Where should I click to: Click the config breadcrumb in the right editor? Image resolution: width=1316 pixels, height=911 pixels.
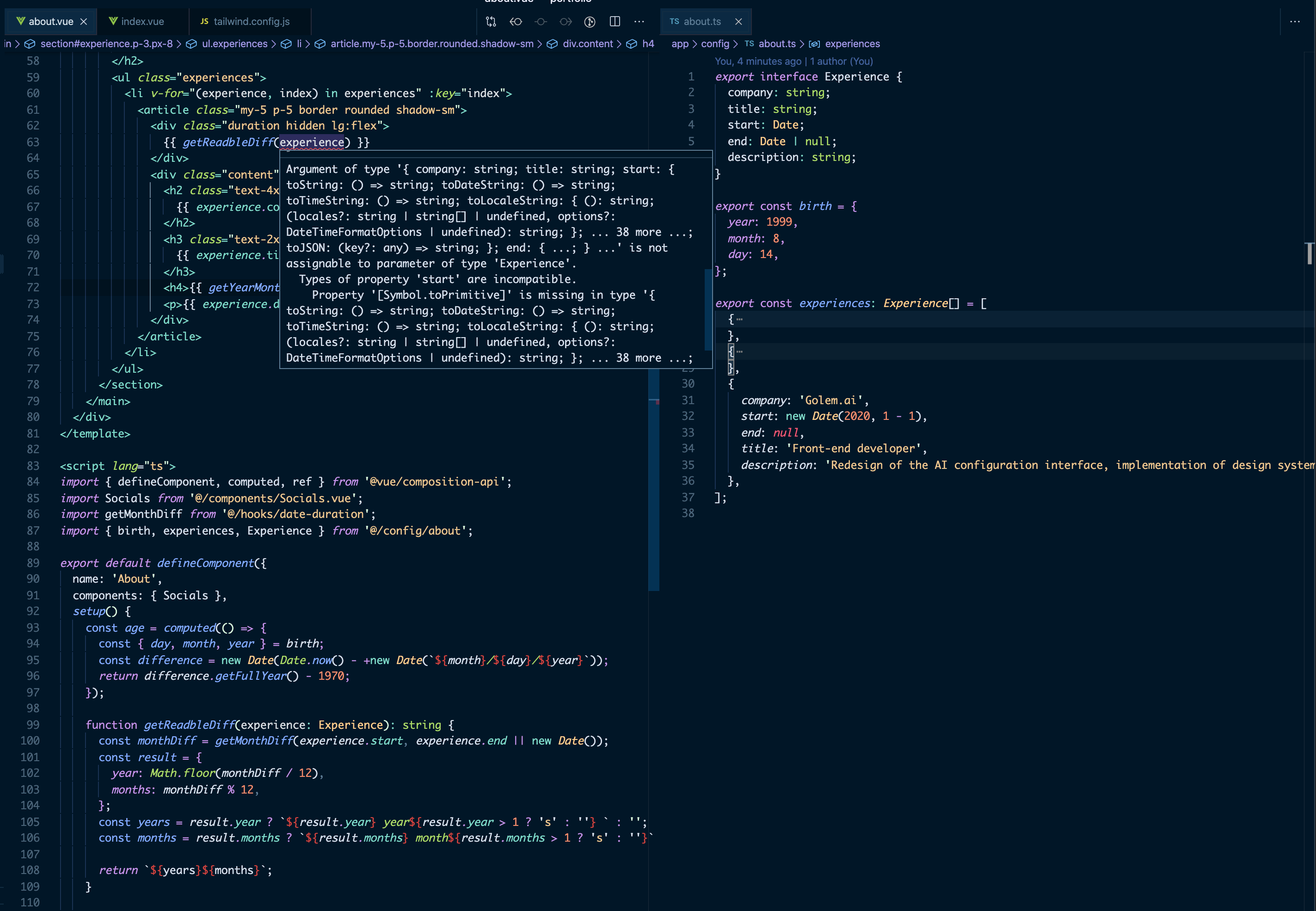pos(717,43)
